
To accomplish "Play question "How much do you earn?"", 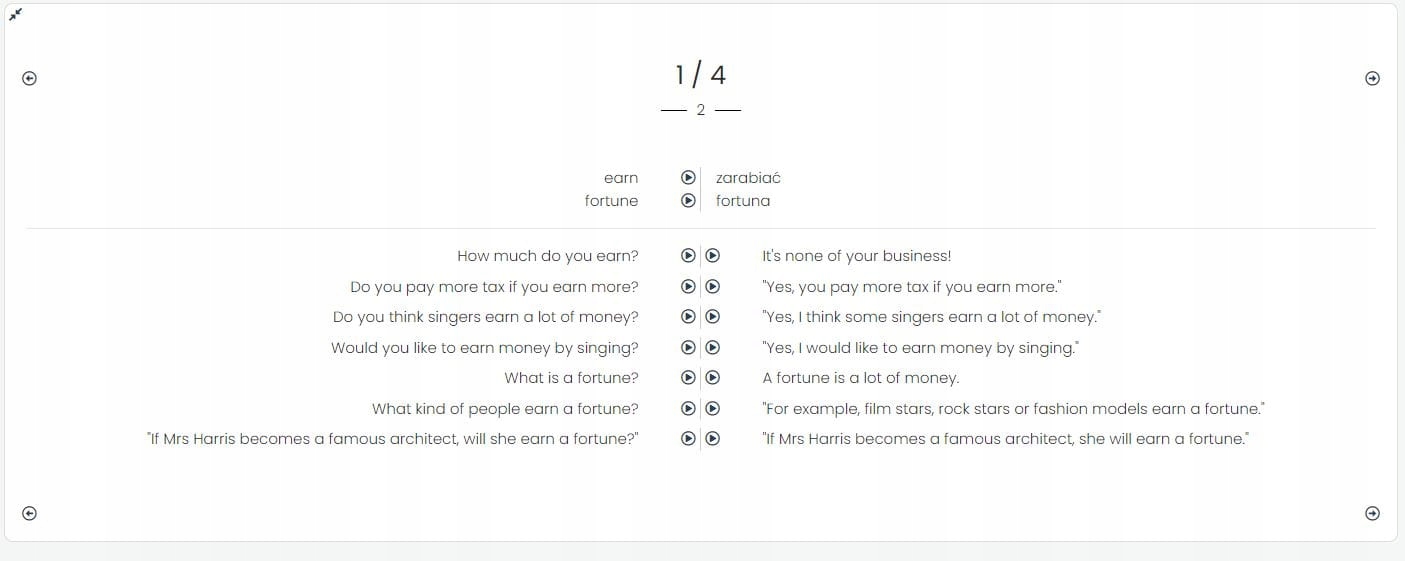I will click(x=688, y=256).
